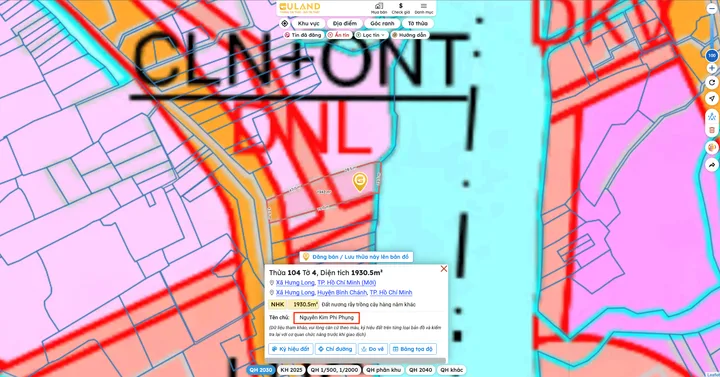Click the yellow pin marker on the parcel

pyautogui.click(x=359, y=182)
